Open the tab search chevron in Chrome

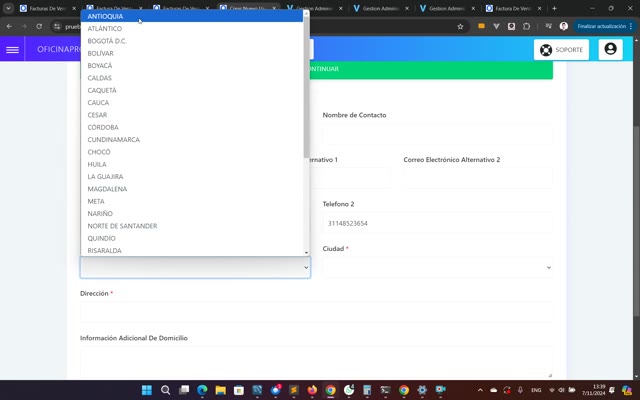coord(8,8)
